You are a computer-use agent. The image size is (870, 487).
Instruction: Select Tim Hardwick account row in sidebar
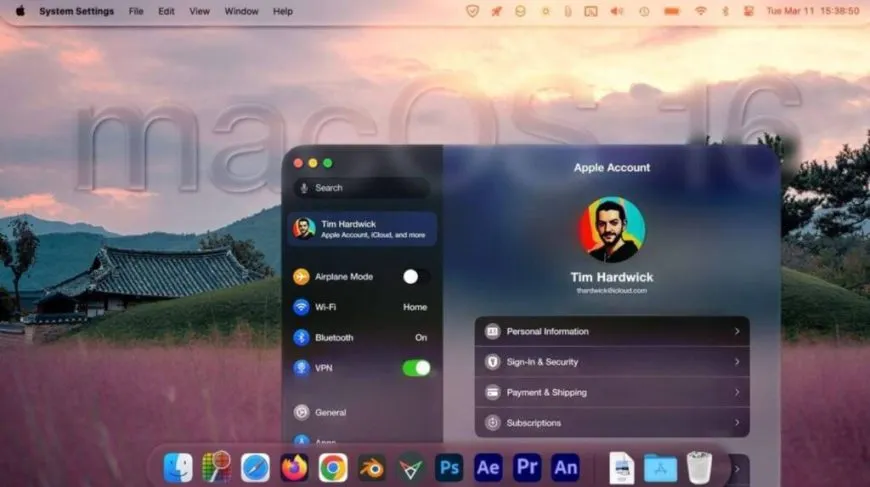362,229
